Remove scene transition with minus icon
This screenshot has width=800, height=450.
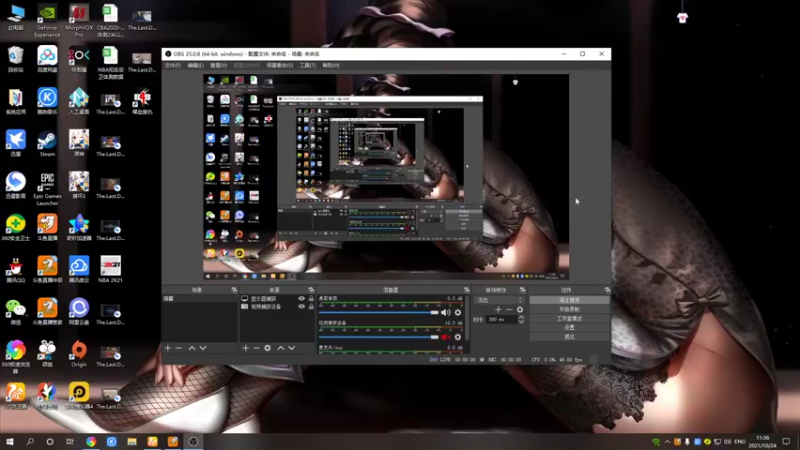[x=509, y=310]
